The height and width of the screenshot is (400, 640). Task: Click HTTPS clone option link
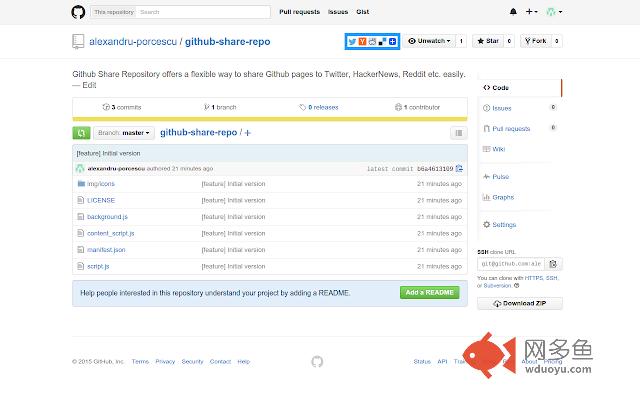(534, 278)
